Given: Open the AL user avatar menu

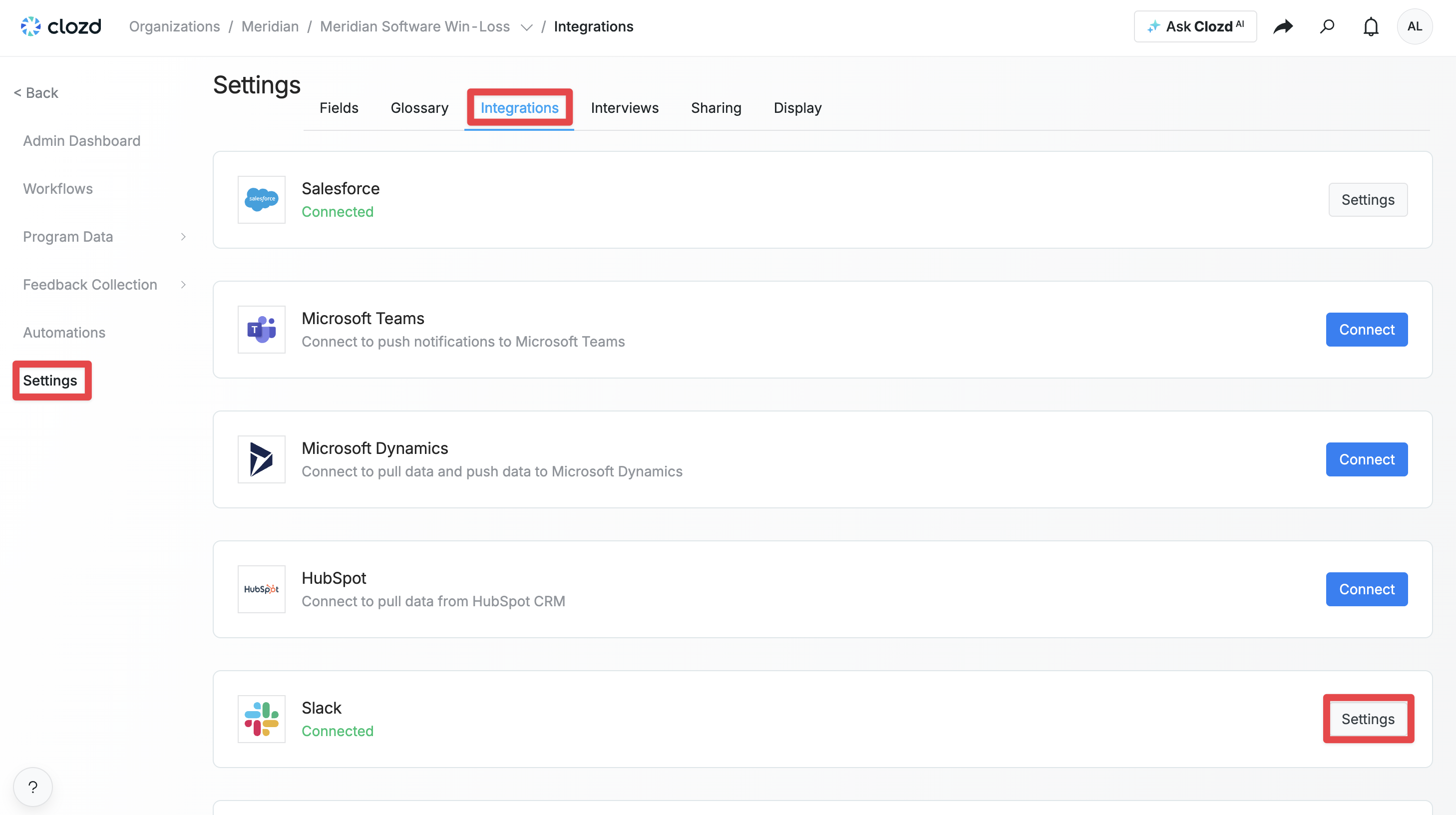Looking at the screenshot, I should pos(1414,26).
